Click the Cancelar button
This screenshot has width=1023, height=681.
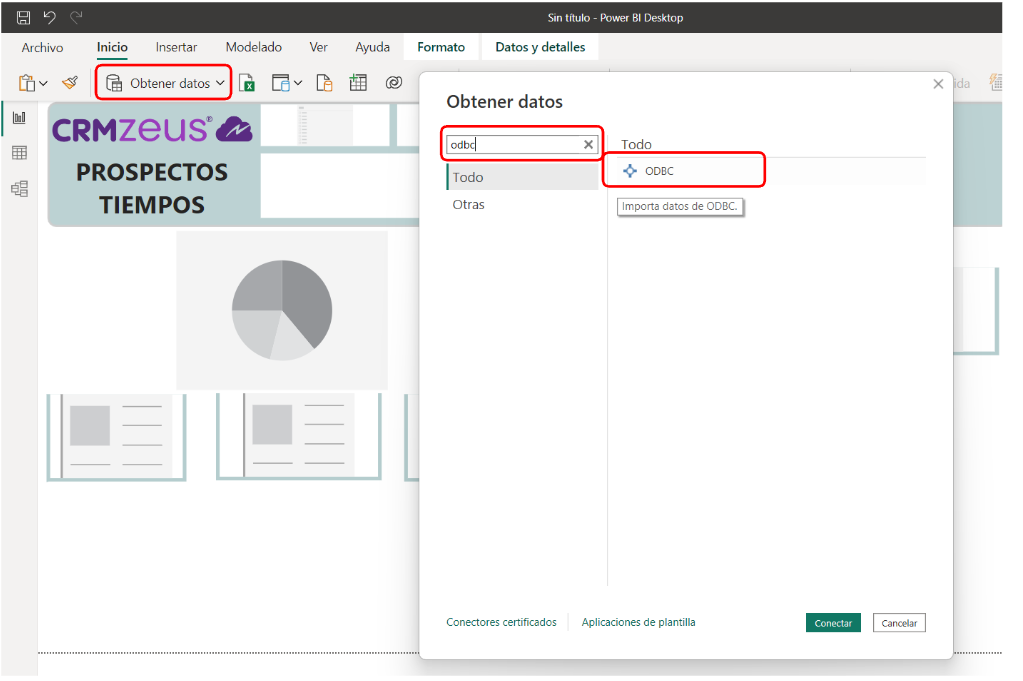point(899,623)
